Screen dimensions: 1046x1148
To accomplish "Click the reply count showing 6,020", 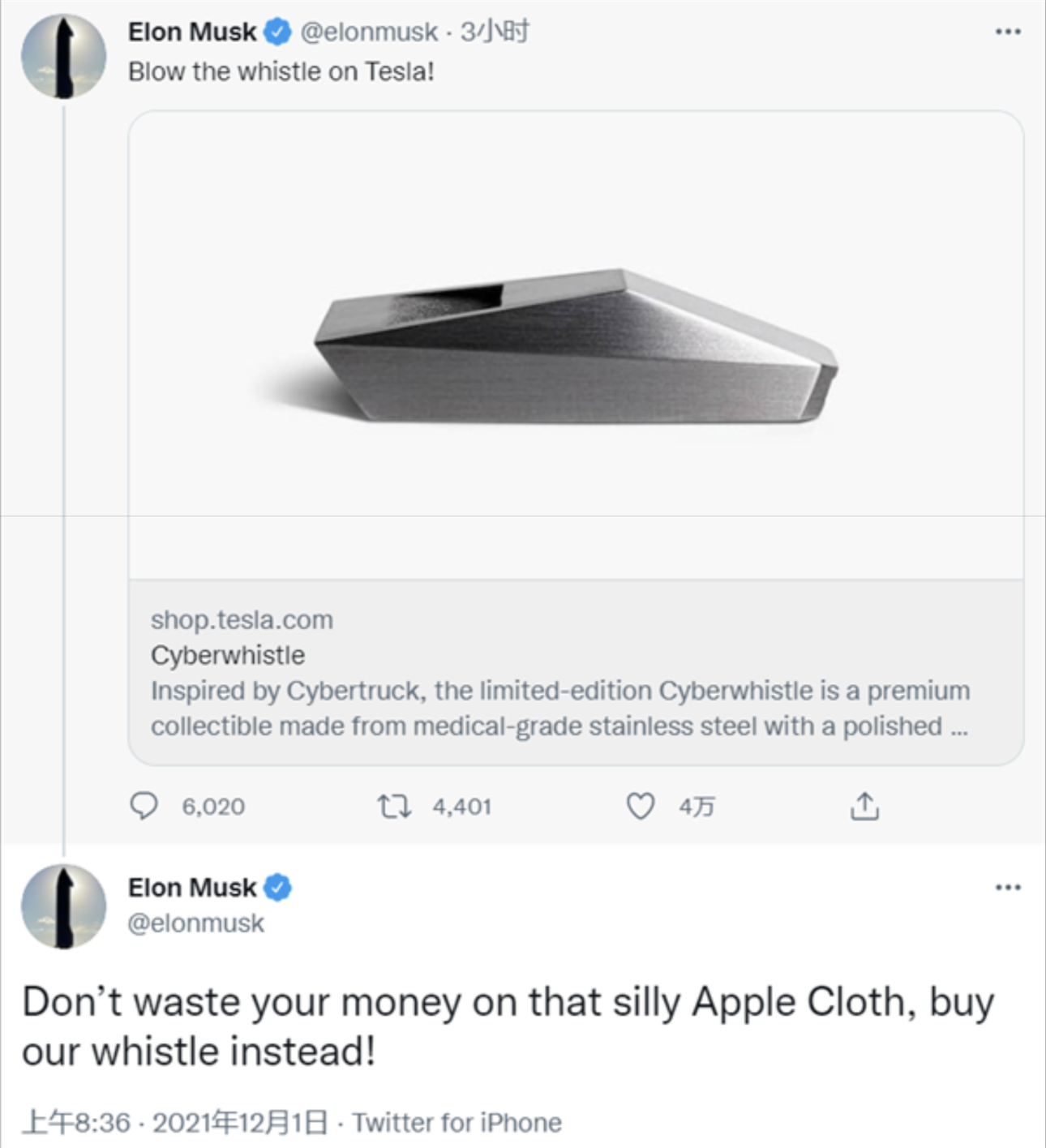I will pos(212,807).
